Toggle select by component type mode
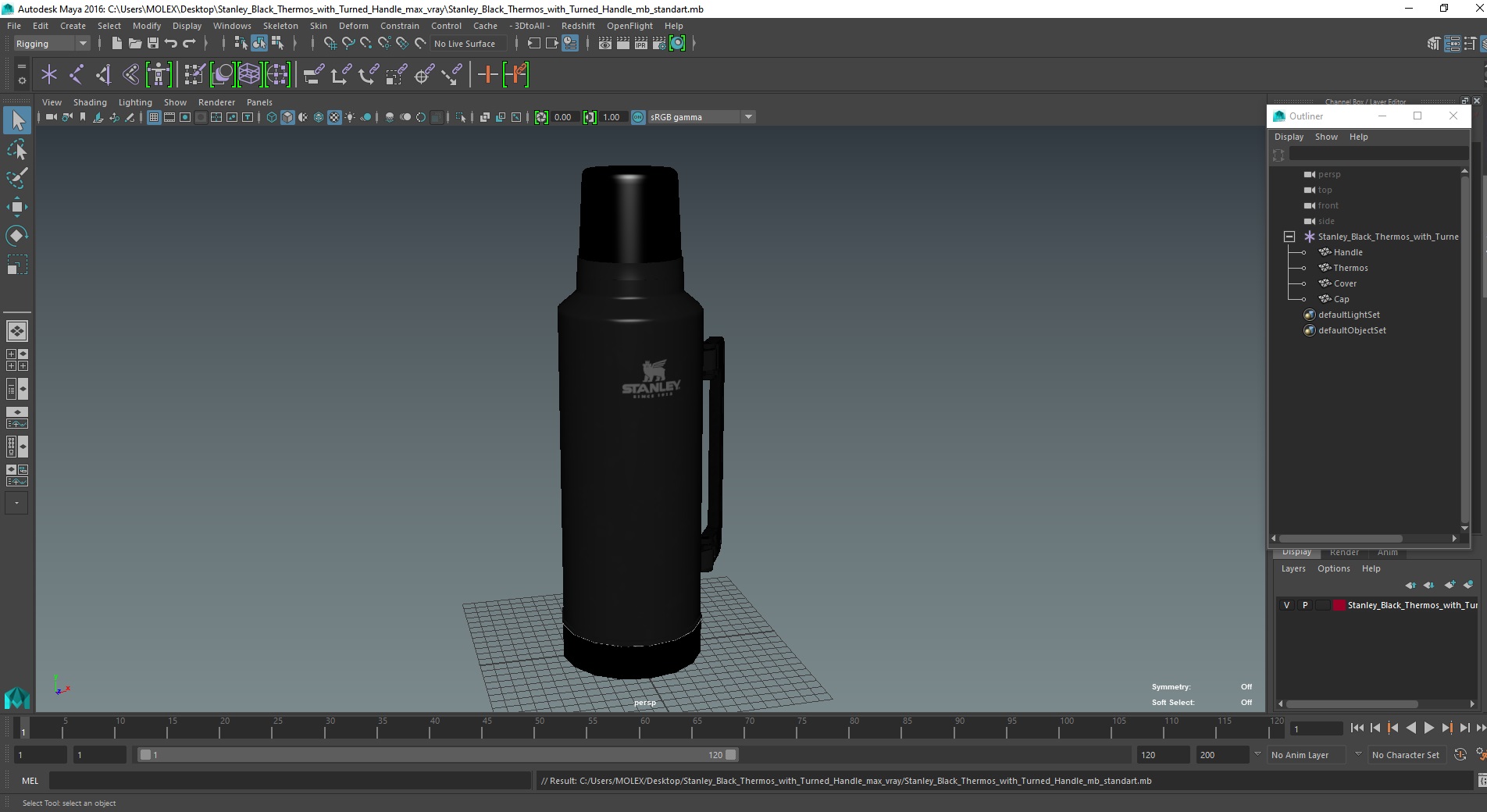This screenshot has height=812, width=1487. point(277,44)
